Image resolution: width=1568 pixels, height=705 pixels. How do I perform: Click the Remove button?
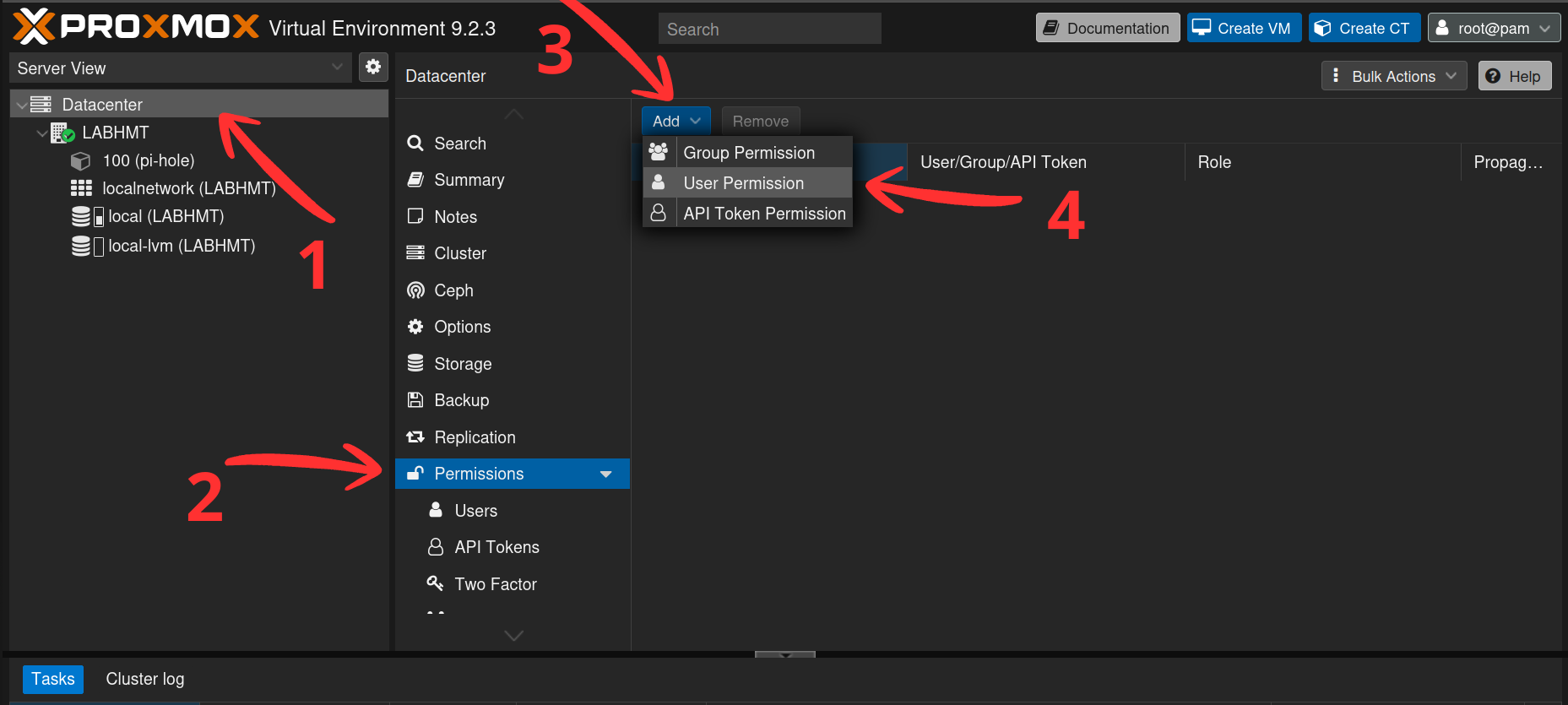761,121
